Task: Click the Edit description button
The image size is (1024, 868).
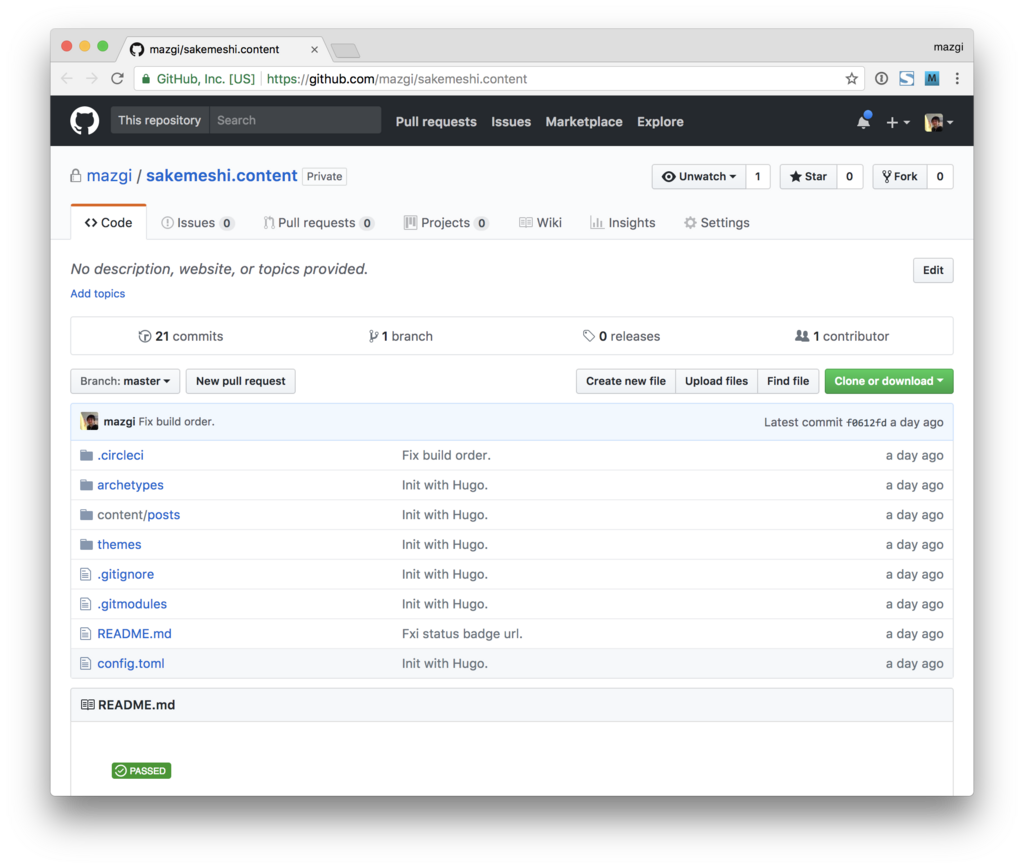Action: pos(933,270)
